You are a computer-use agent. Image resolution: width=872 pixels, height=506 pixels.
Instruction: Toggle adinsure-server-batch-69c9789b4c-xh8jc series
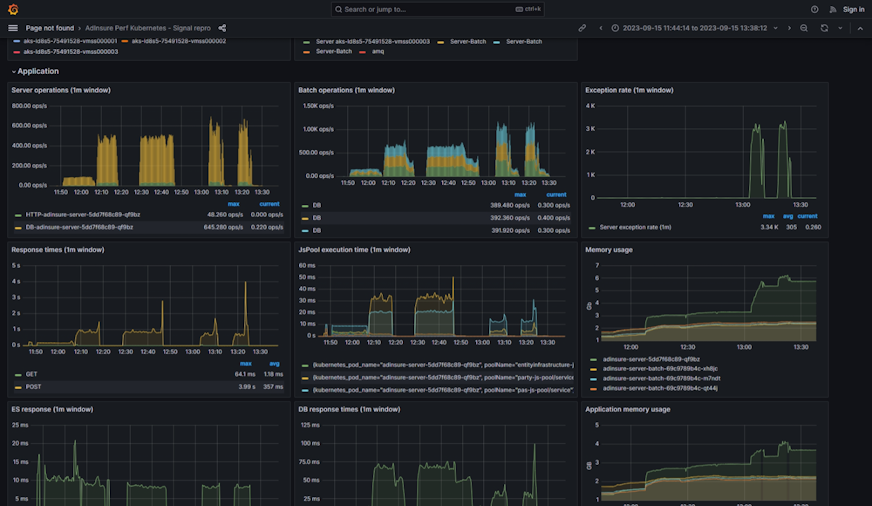tap(660, 369)
